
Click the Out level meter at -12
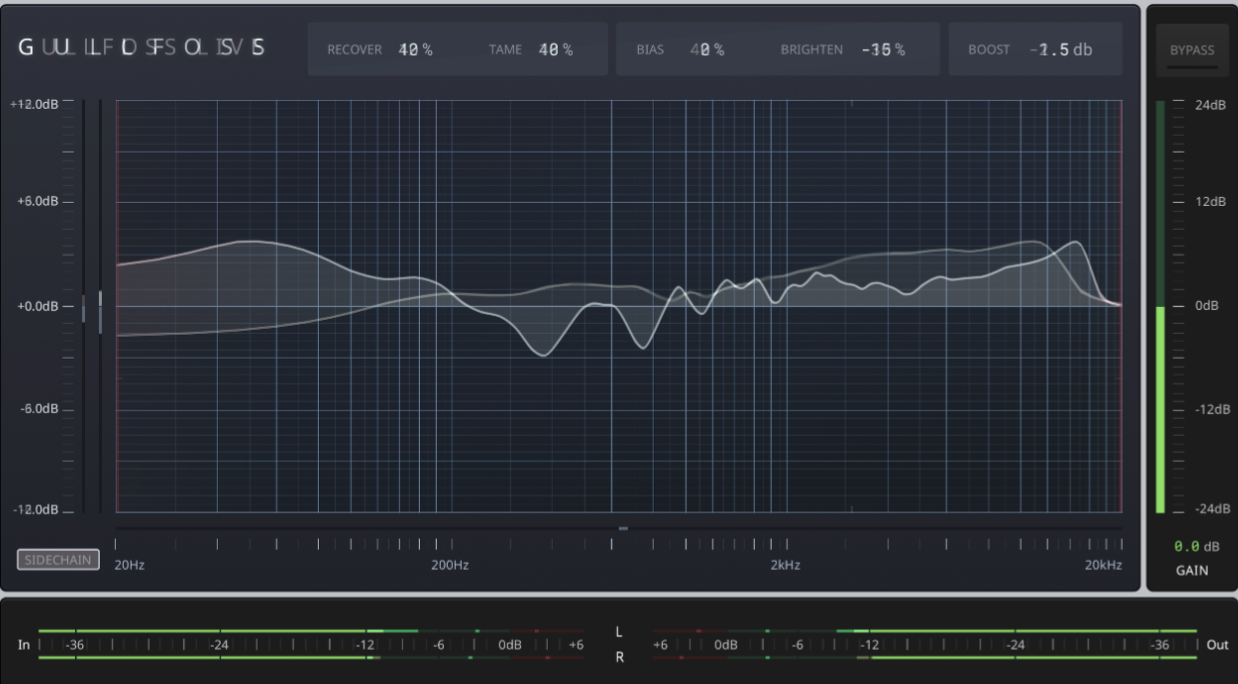coord(869,645)
